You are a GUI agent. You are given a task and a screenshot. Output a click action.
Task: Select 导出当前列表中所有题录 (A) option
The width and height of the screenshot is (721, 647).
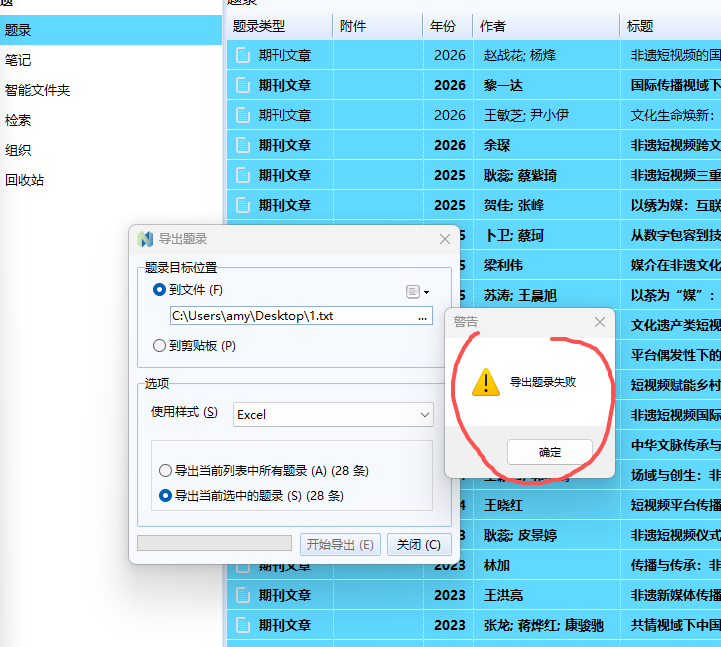click(x=263, y=470)
